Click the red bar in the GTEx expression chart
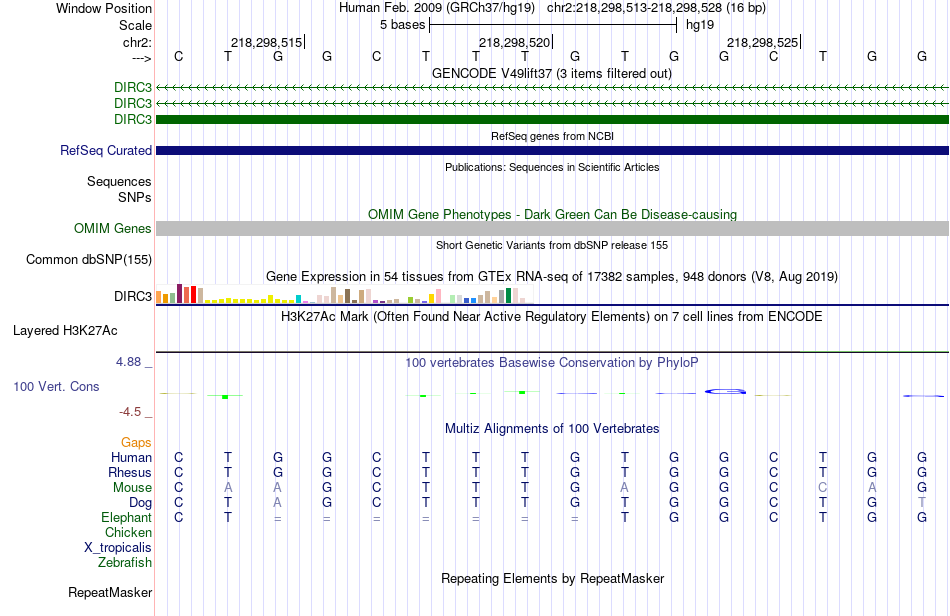950x616 pixels. click(x=193, y=294)
